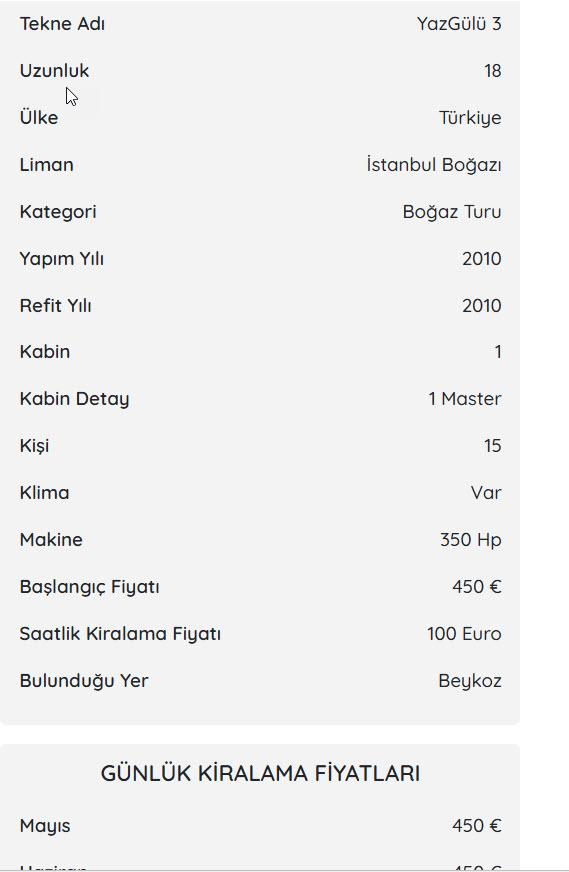The height and width of the screenshot is (872, 569).
Task: Click the Başlangıç Fiyatı label
Action: pos(90,587)
